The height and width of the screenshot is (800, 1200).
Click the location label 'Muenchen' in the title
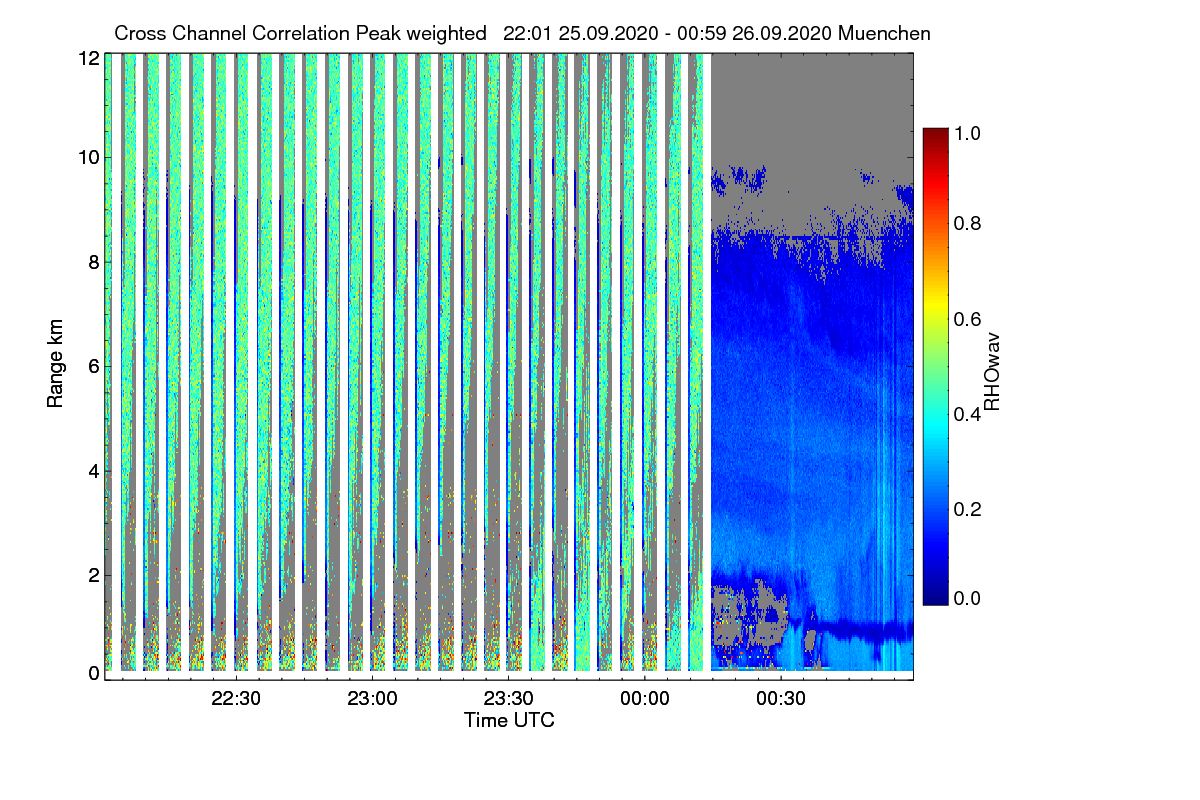[x=884, y=33]
